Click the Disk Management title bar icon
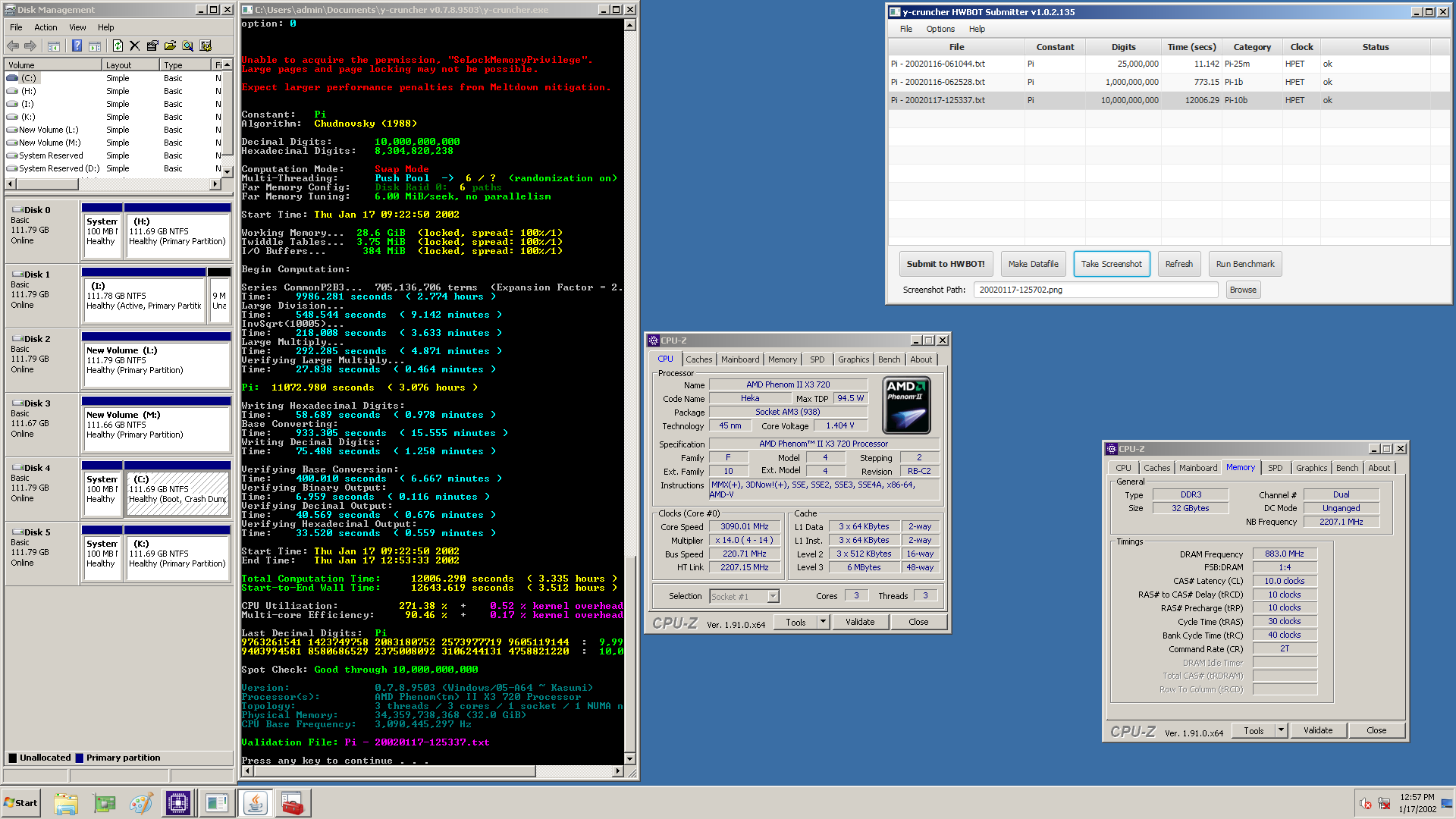Image resolution: width=1456 pixels, height=819 pixels. tap(11, 10)
